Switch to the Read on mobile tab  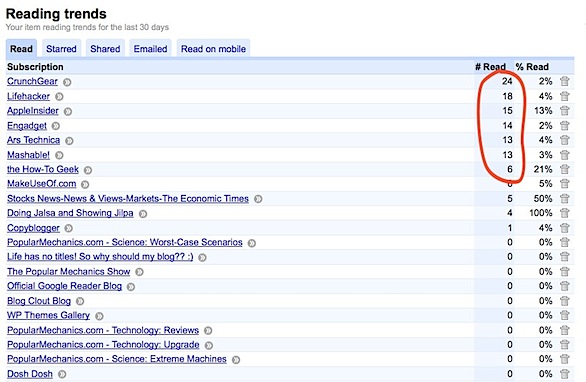213,49
